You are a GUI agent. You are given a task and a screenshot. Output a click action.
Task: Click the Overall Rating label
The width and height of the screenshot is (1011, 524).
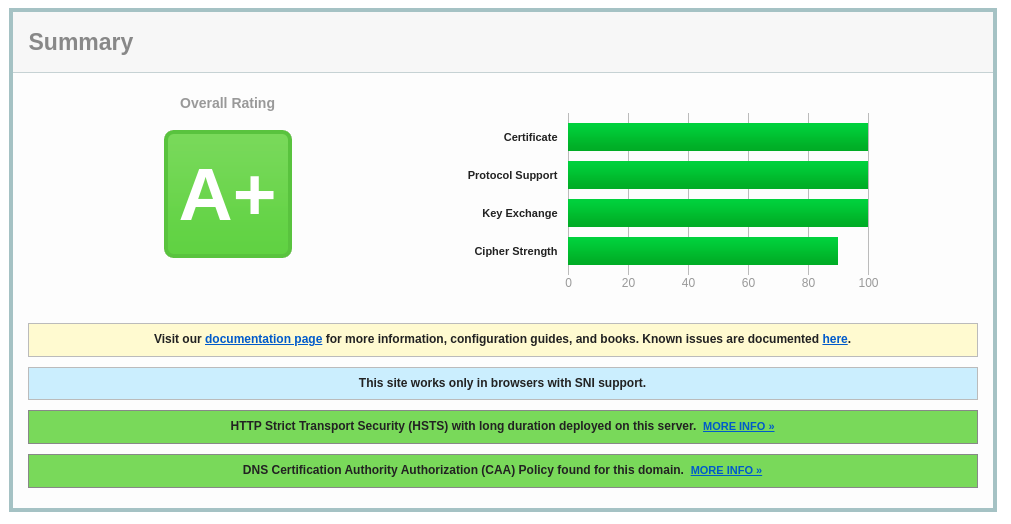(x=227, y=103)
